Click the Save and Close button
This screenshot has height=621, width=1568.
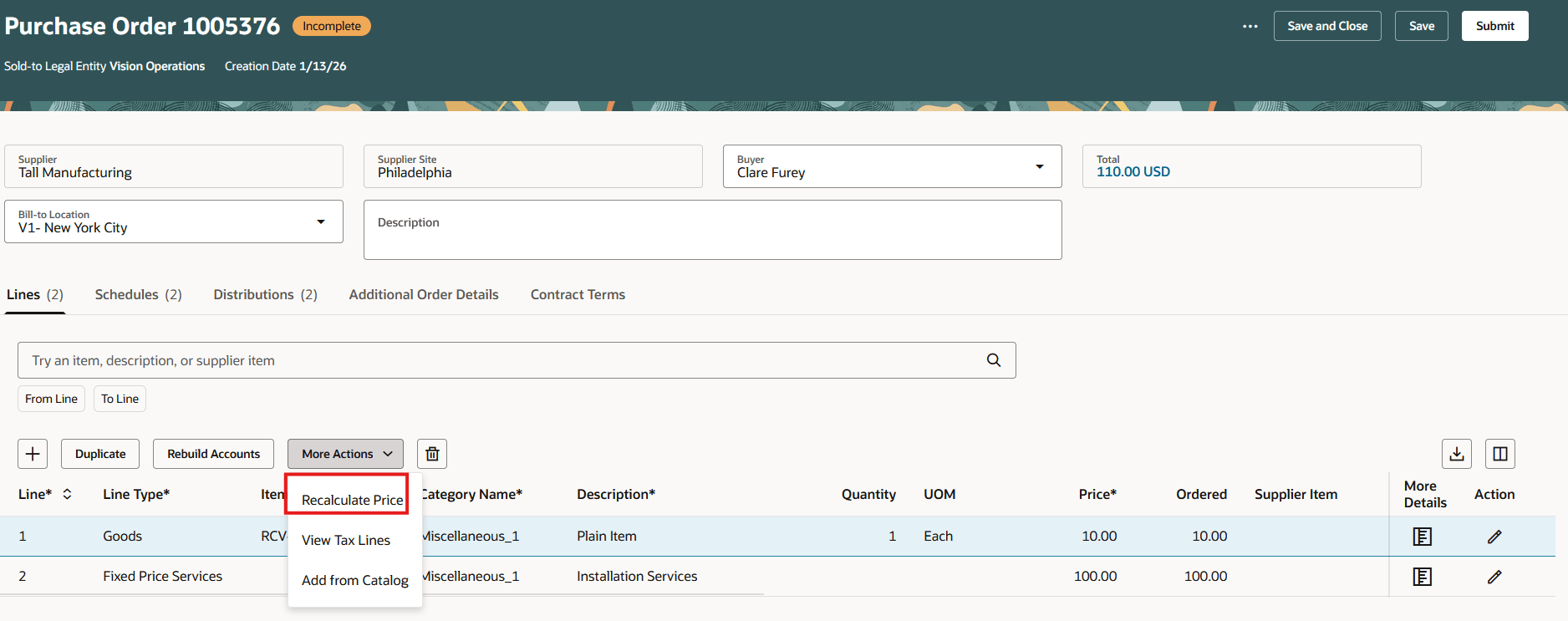click(1327, 26)
